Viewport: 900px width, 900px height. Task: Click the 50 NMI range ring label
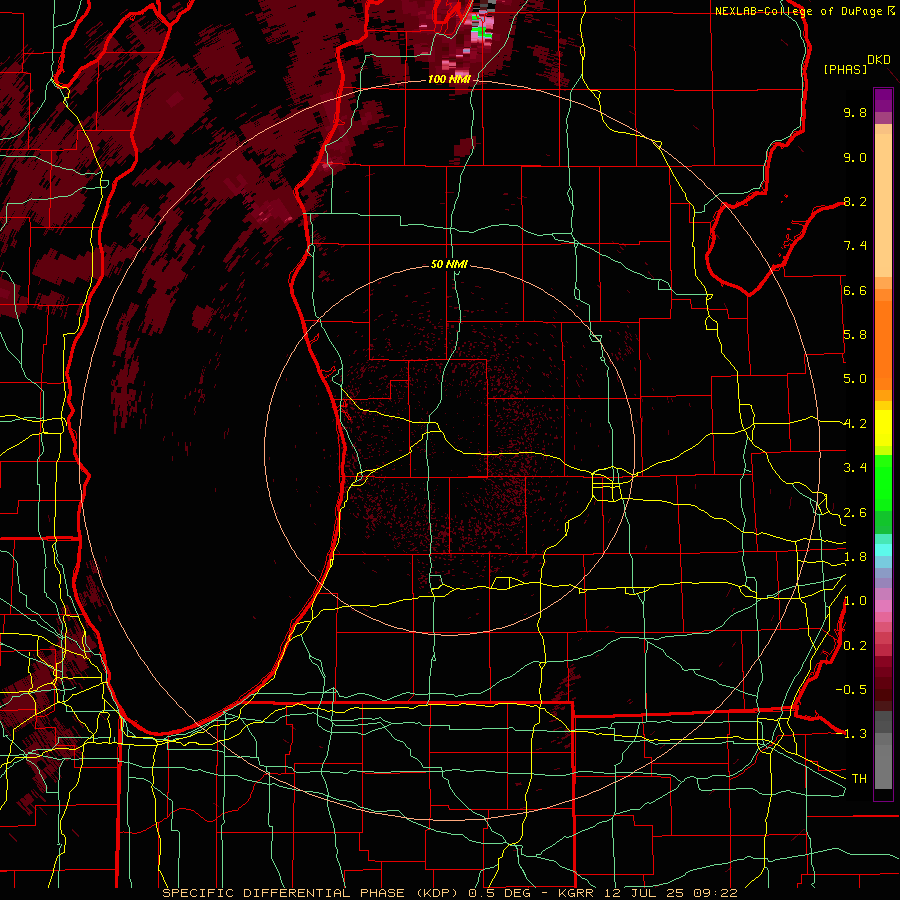pyautogui.click(x=449, y=264)
